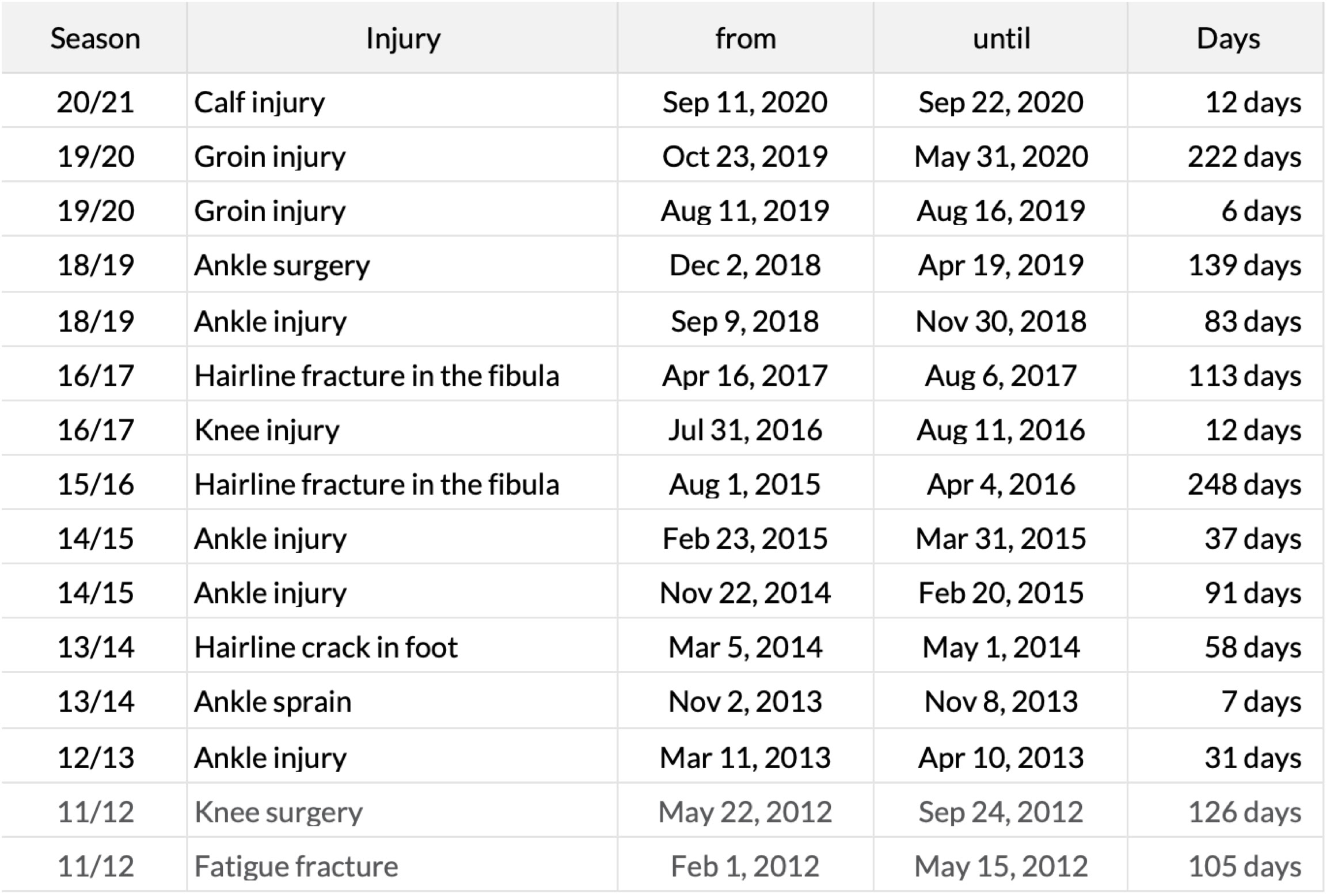Sort by the Days column header

[1228, 39]
